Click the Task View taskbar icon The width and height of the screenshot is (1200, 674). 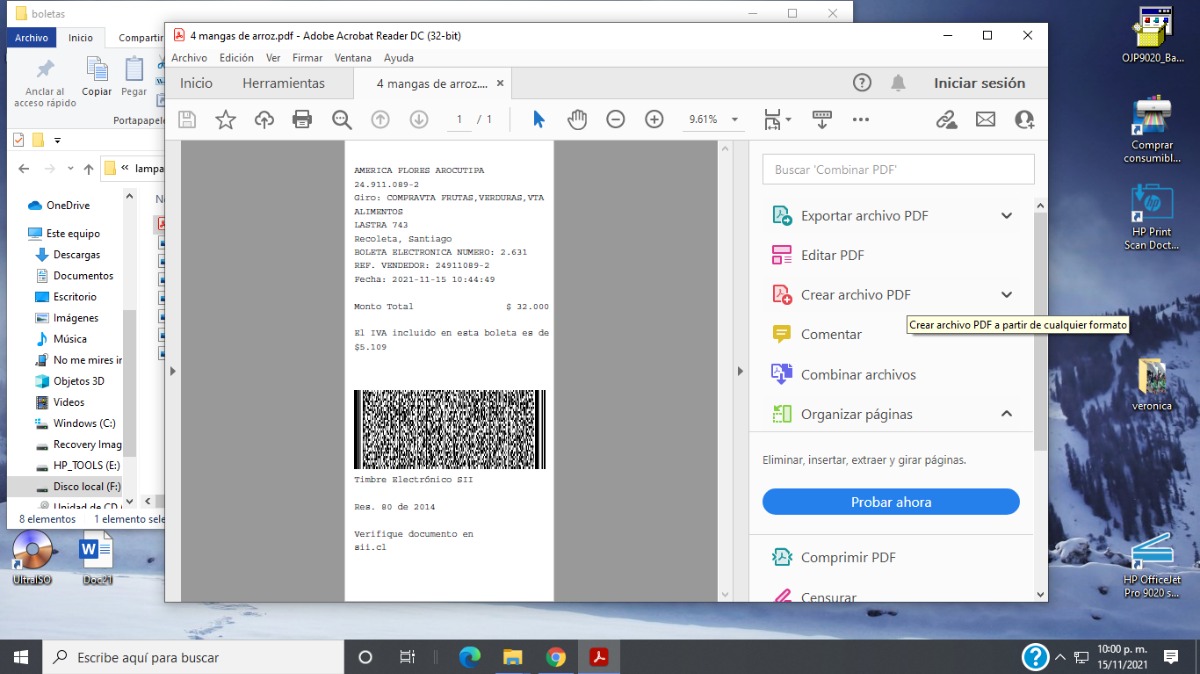point(407,657)
